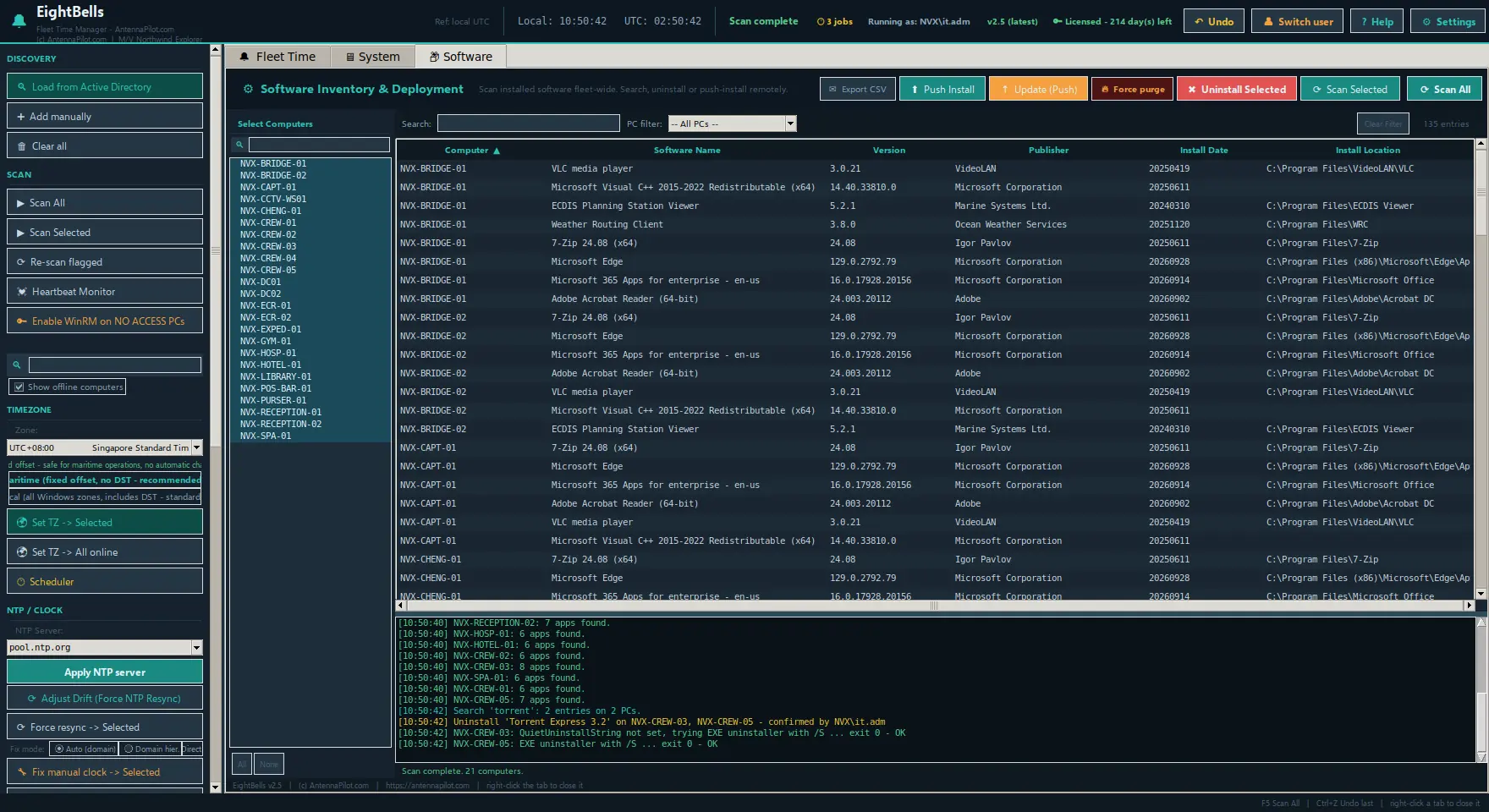The width and height of the screenshot is (1489, 812).
Task: Click the Heartbeat Monitor icon
Action: pos(22,292)
